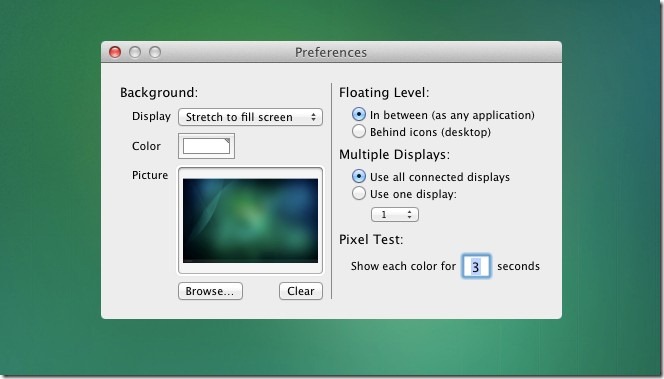664x379 pixels.
Task: Click the Multiple Displays: heading
Action: (394, 155)
